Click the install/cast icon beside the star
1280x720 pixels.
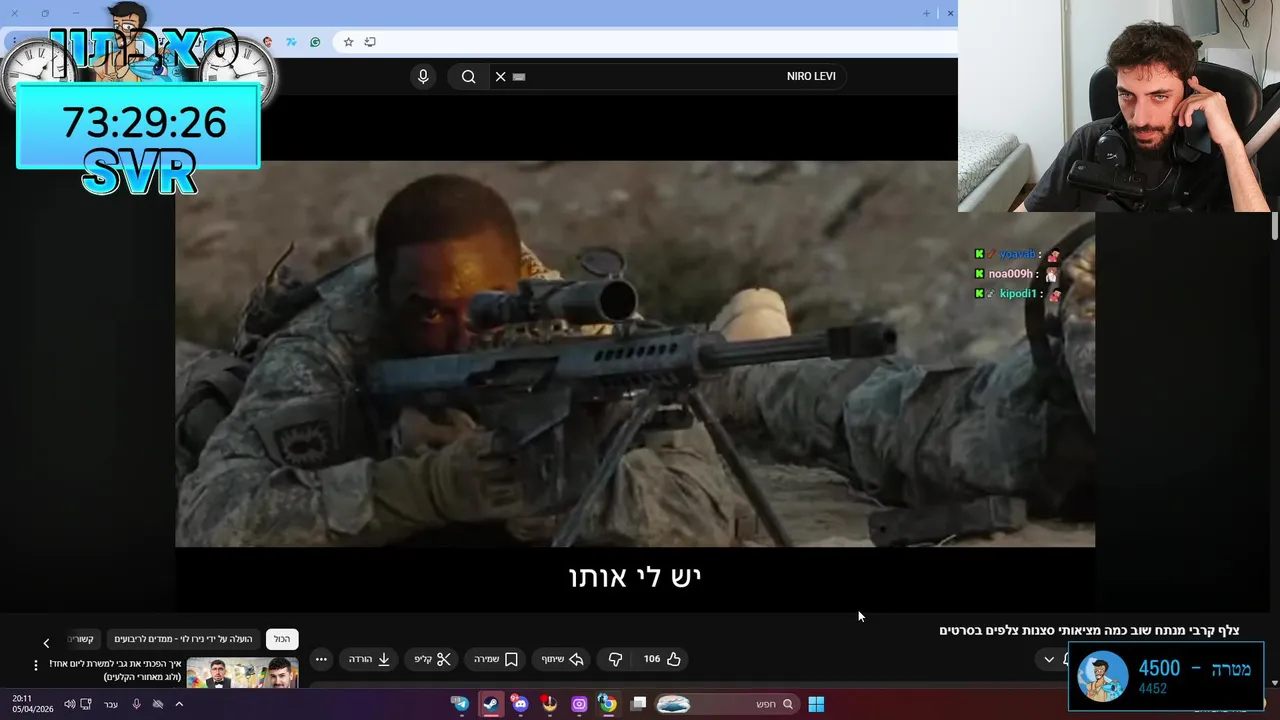point(370,42)
